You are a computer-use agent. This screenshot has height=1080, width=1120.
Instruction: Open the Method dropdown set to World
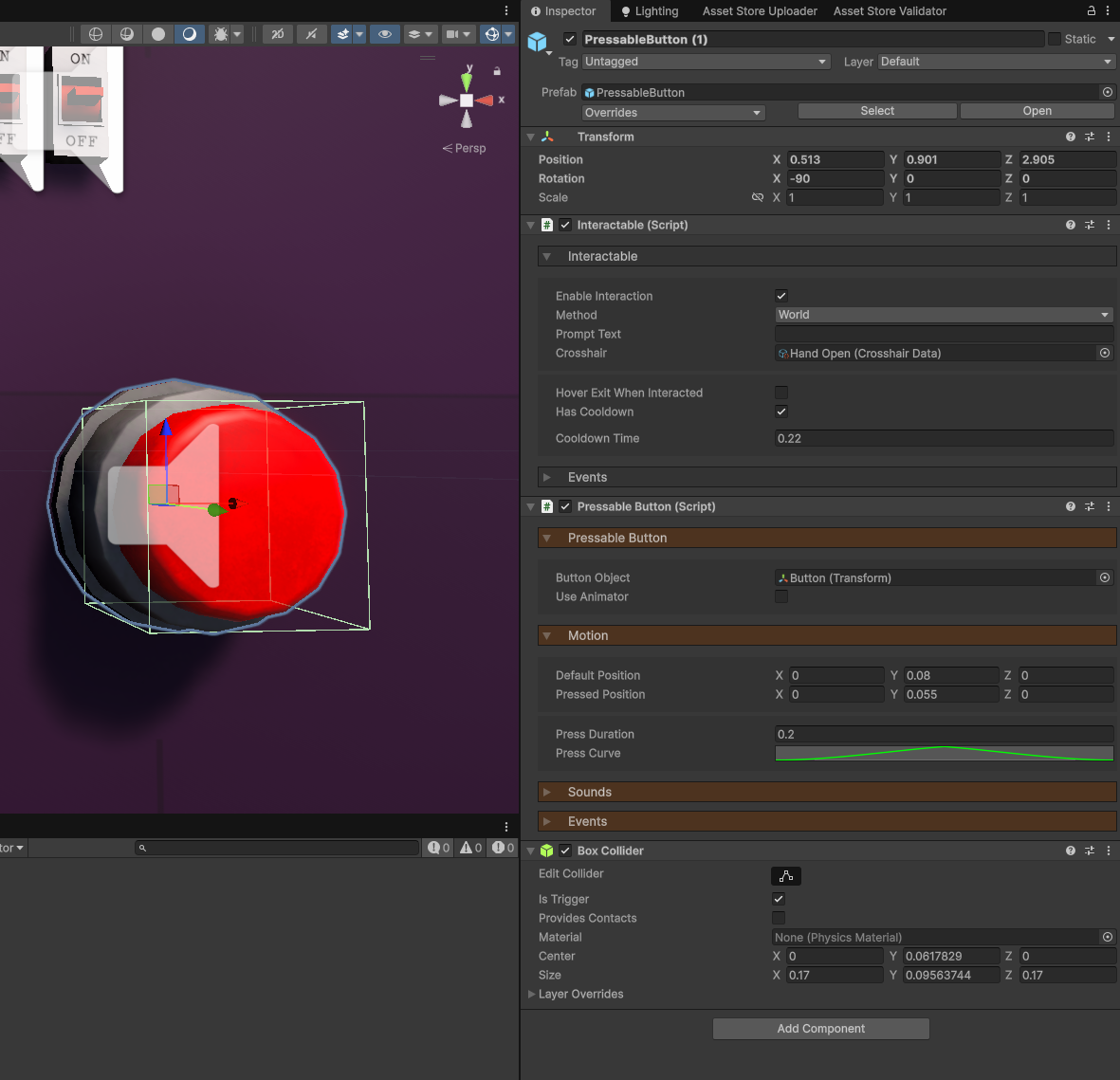pos(944,315)
